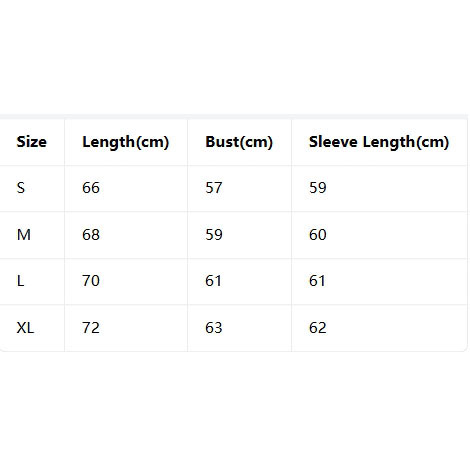Click the Size column header

(32, 142)
